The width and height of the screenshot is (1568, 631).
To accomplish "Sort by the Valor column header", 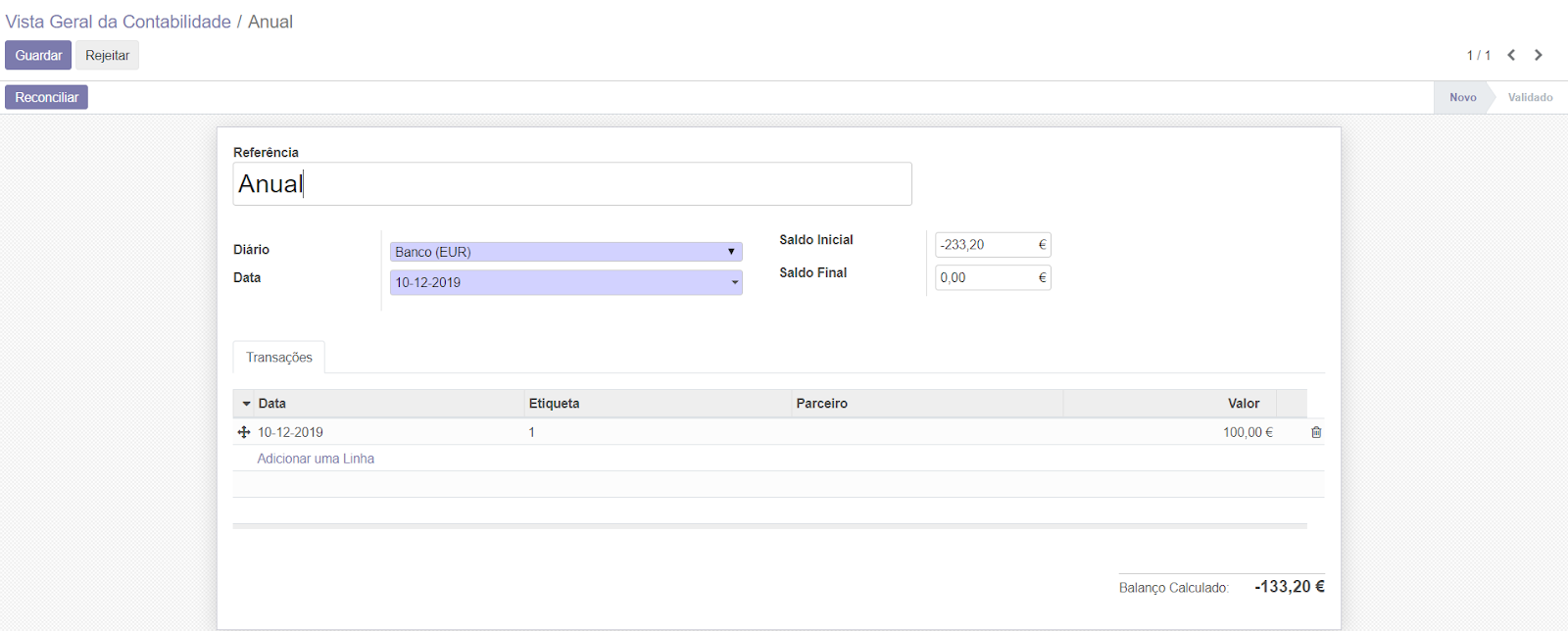I will pyautogui.click(x=1243, y=404).
